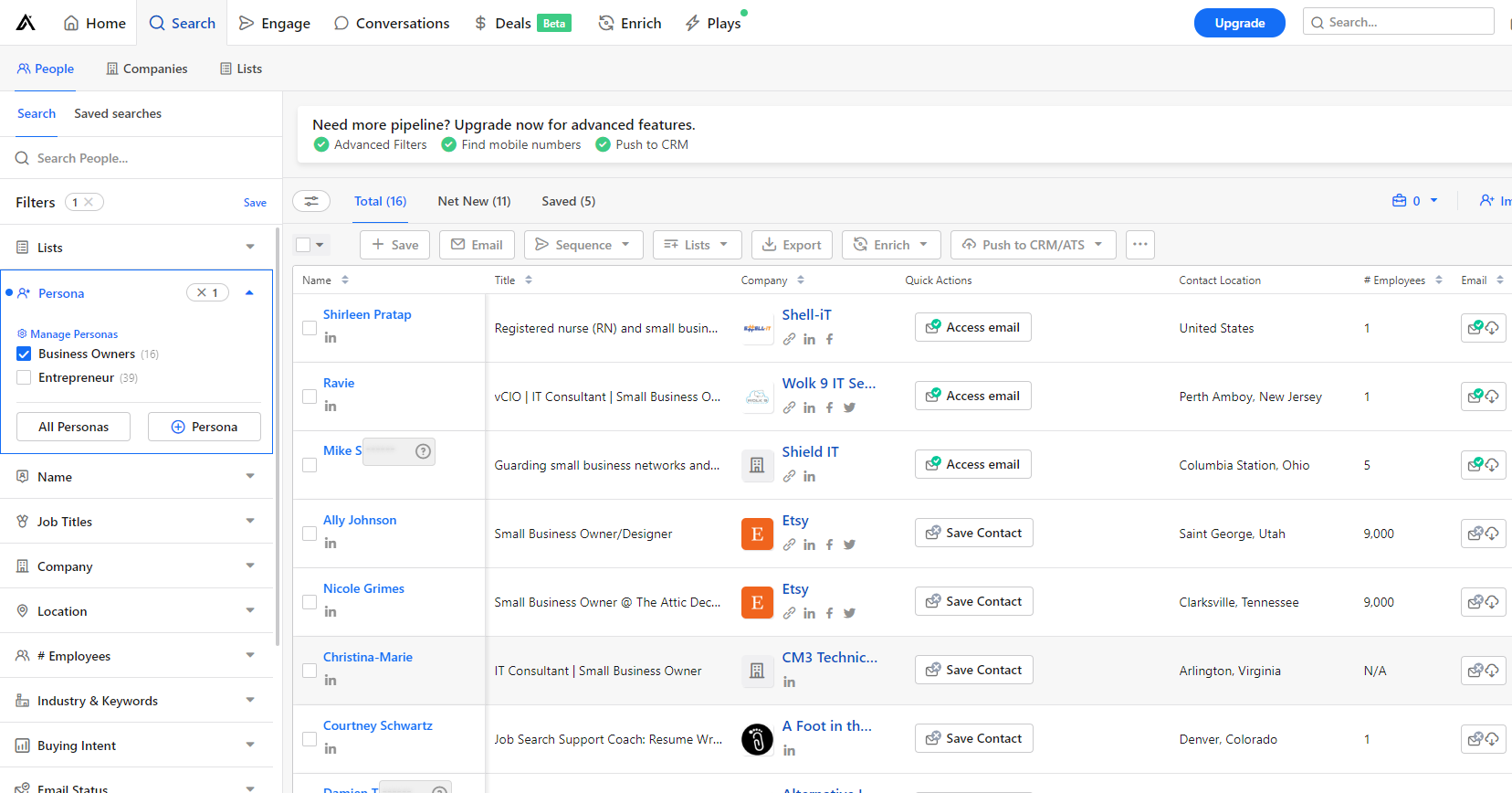Viewport: 1512px width, 793px height.
Task: Open website link icon for Shield IT
Action: tap(790, 476)
